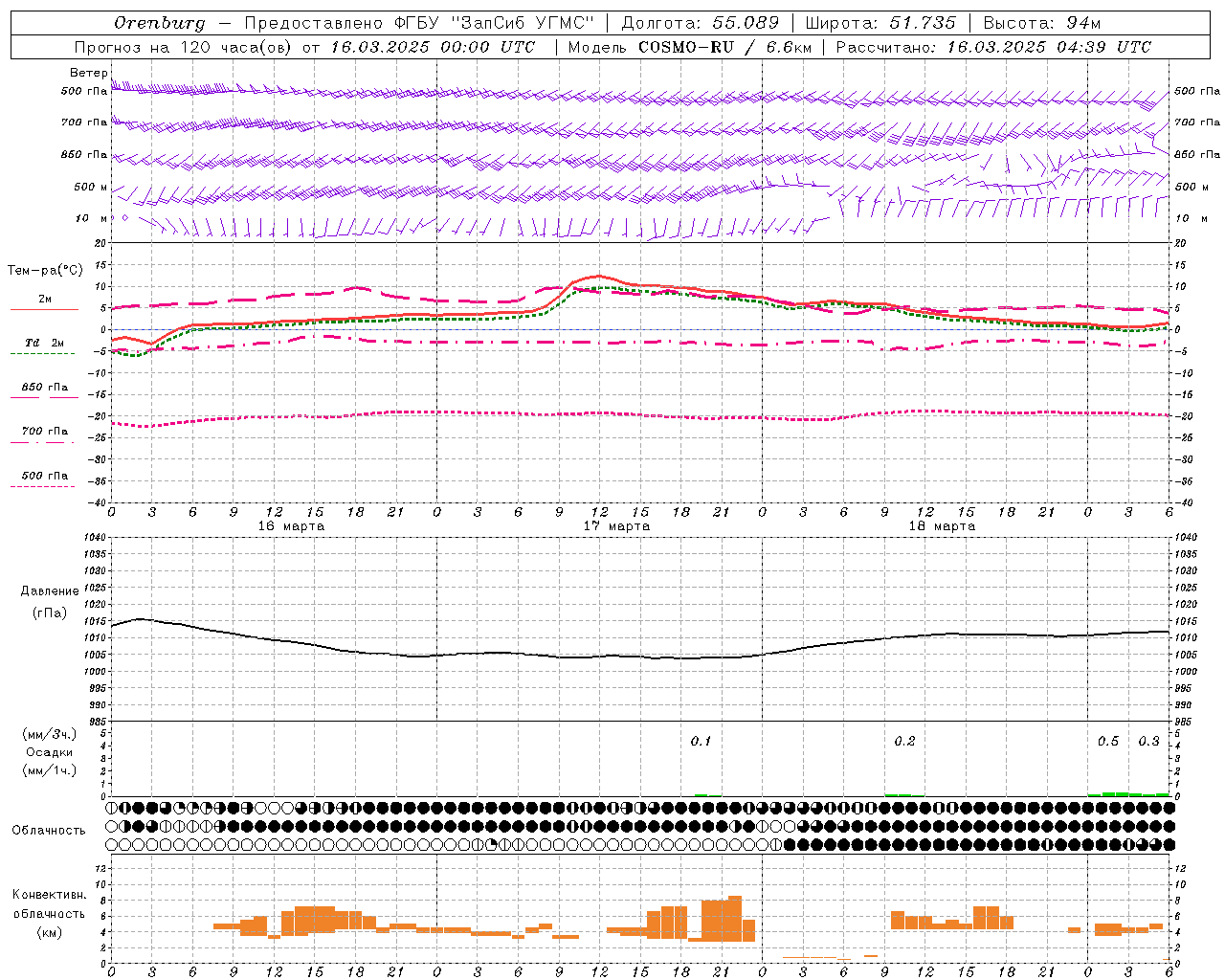Viewport: 1225px width, 980px height.
Task: Click the Широта: 51.735 header field
Action: coord(880,23)
